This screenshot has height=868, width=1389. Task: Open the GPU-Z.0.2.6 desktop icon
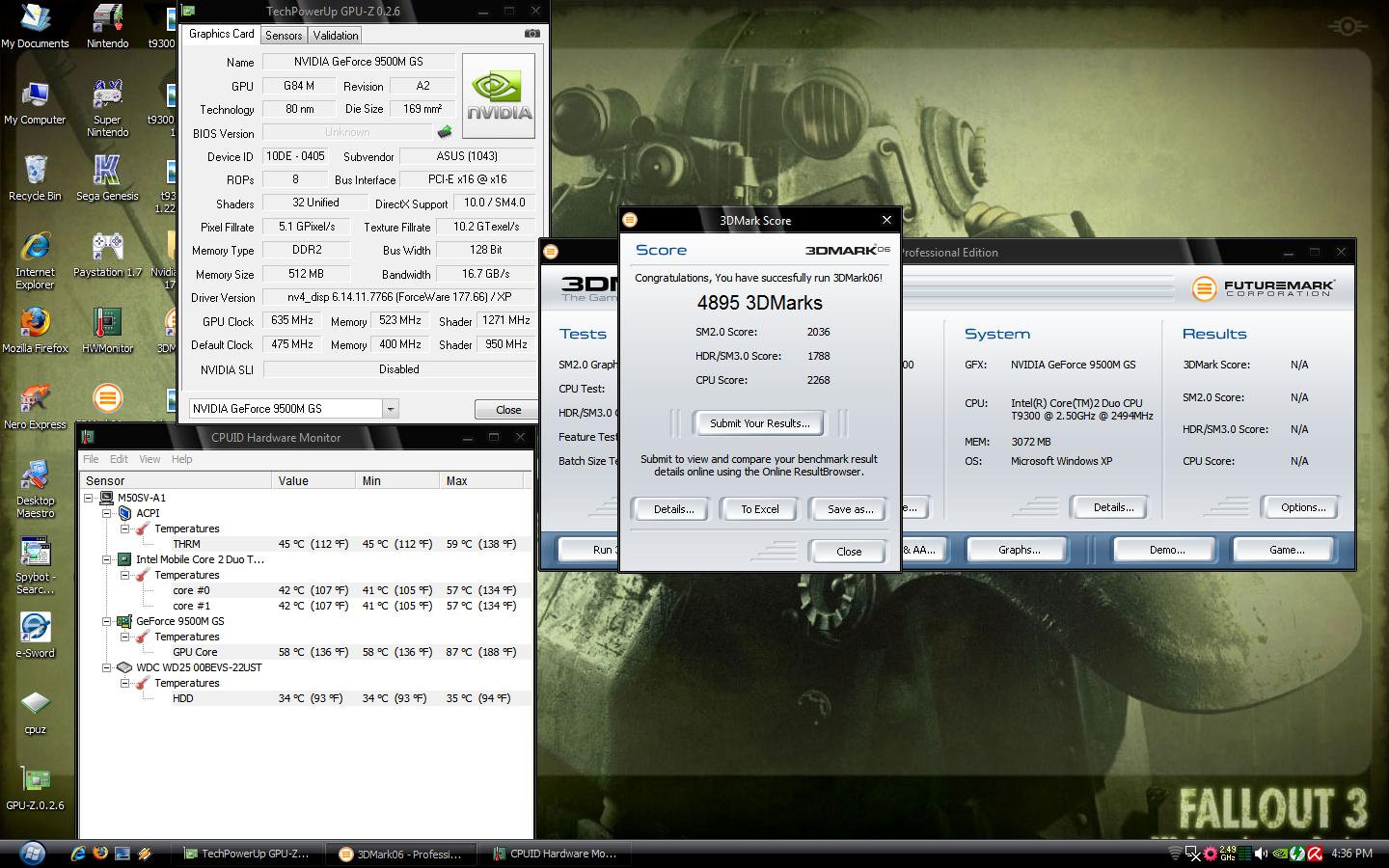pyautogui.click(x=35, y=788)
